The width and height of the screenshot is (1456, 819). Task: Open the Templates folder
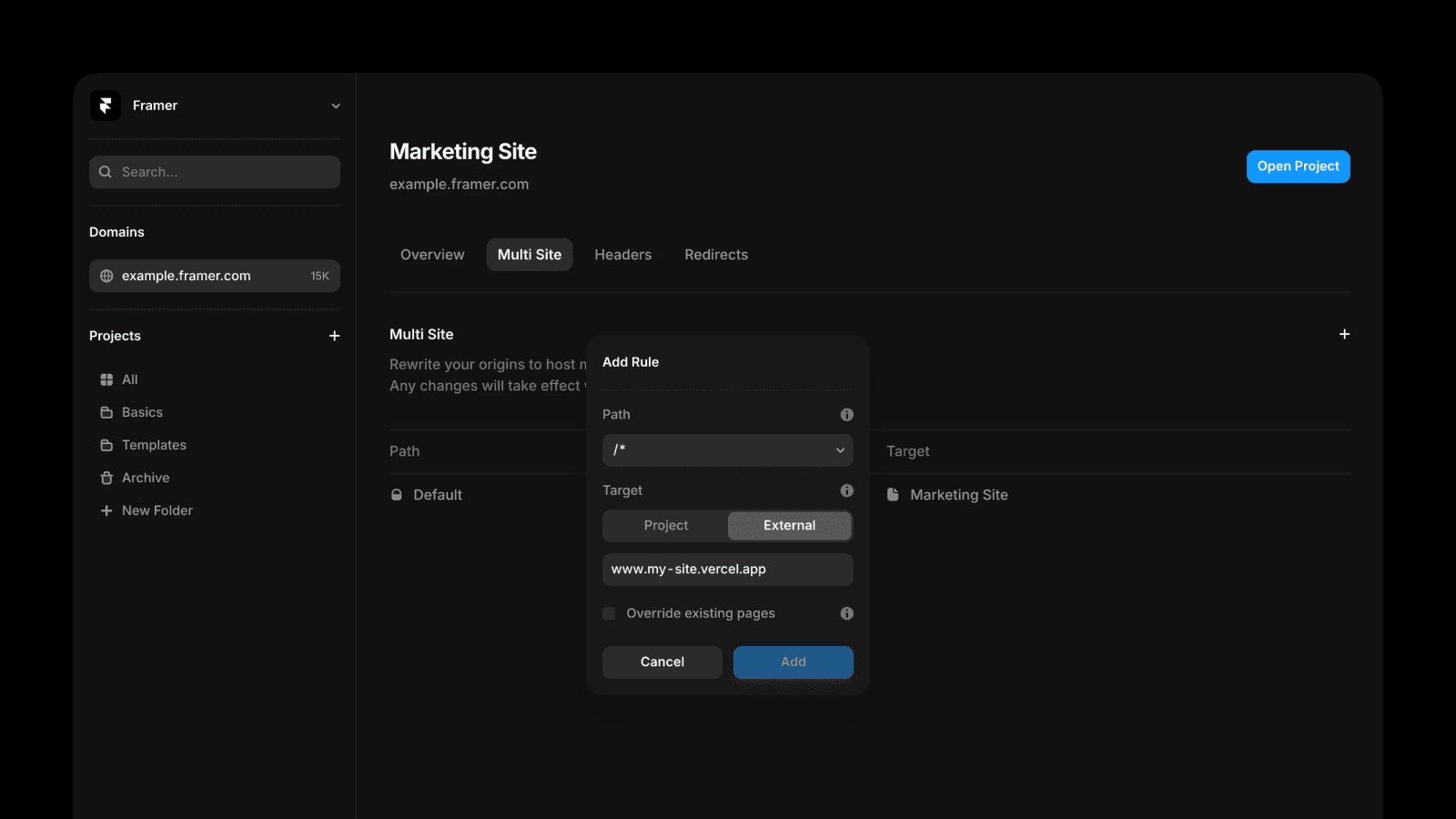pyautogui.click(x=154, y=445)
